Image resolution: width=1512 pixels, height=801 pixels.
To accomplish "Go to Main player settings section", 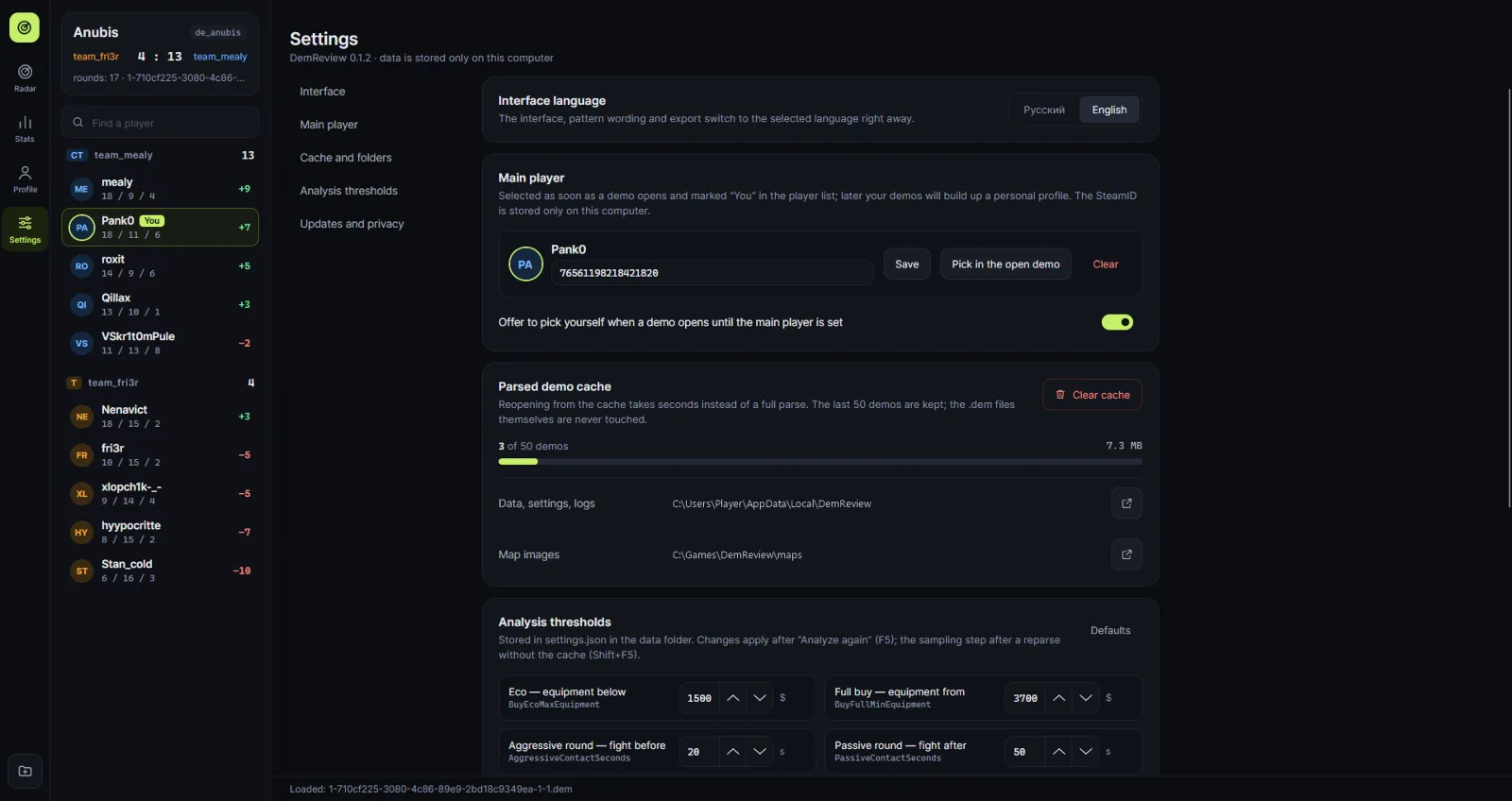I will pos(329,125).
